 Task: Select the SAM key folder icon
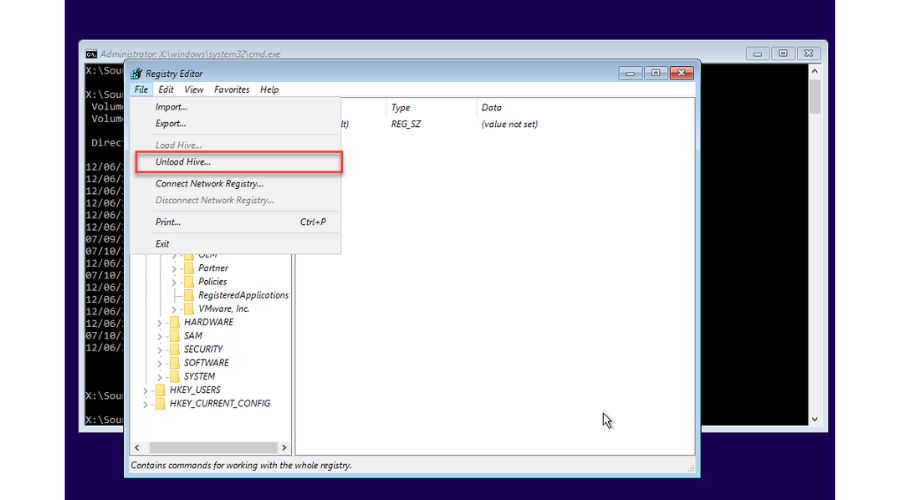(175, 336)
